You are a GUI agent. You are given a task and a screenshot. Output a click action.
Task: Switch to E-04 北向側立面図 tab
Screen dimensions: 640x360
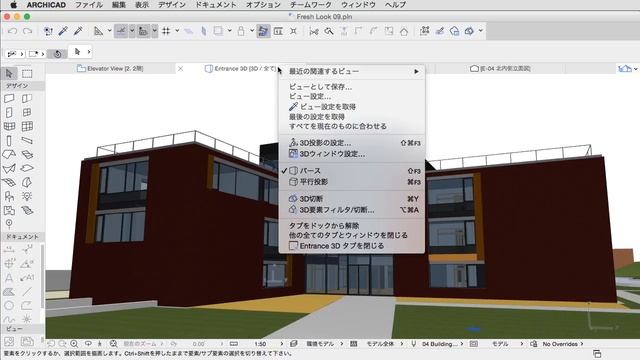coord(500,69)
